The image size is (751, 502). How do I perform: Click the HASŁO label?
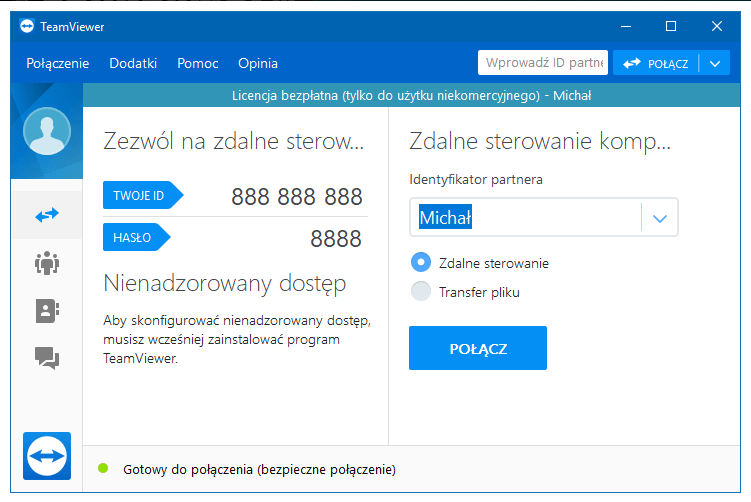point(137,237)
